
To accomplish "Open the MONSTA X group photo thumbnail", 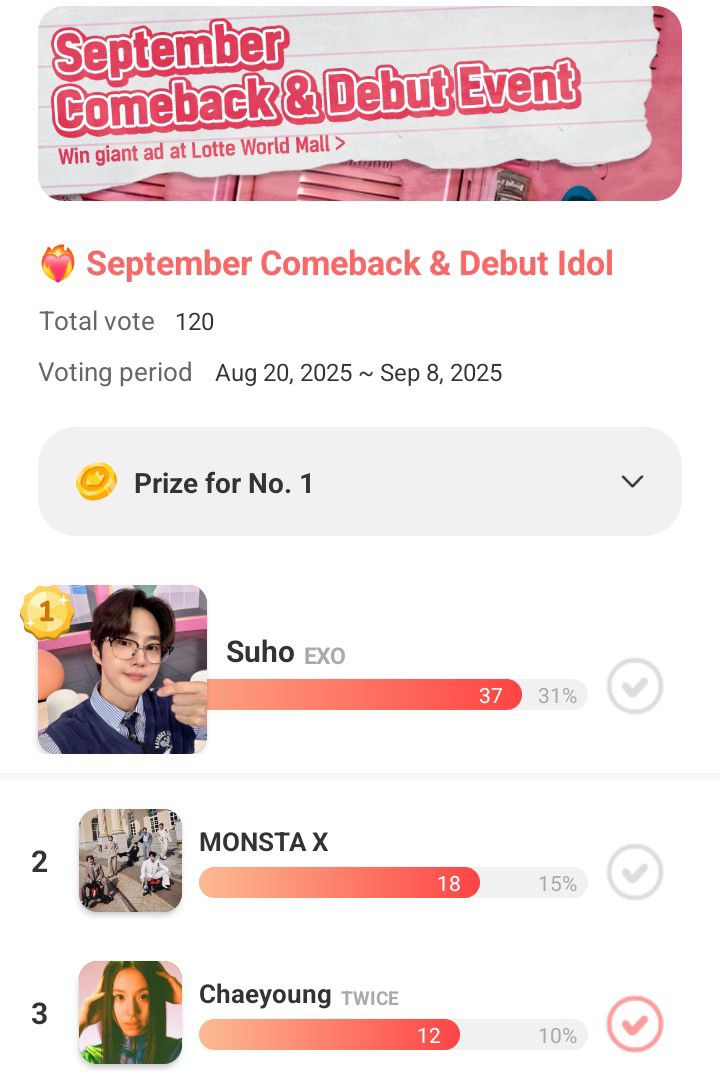I will click(131, 861).
